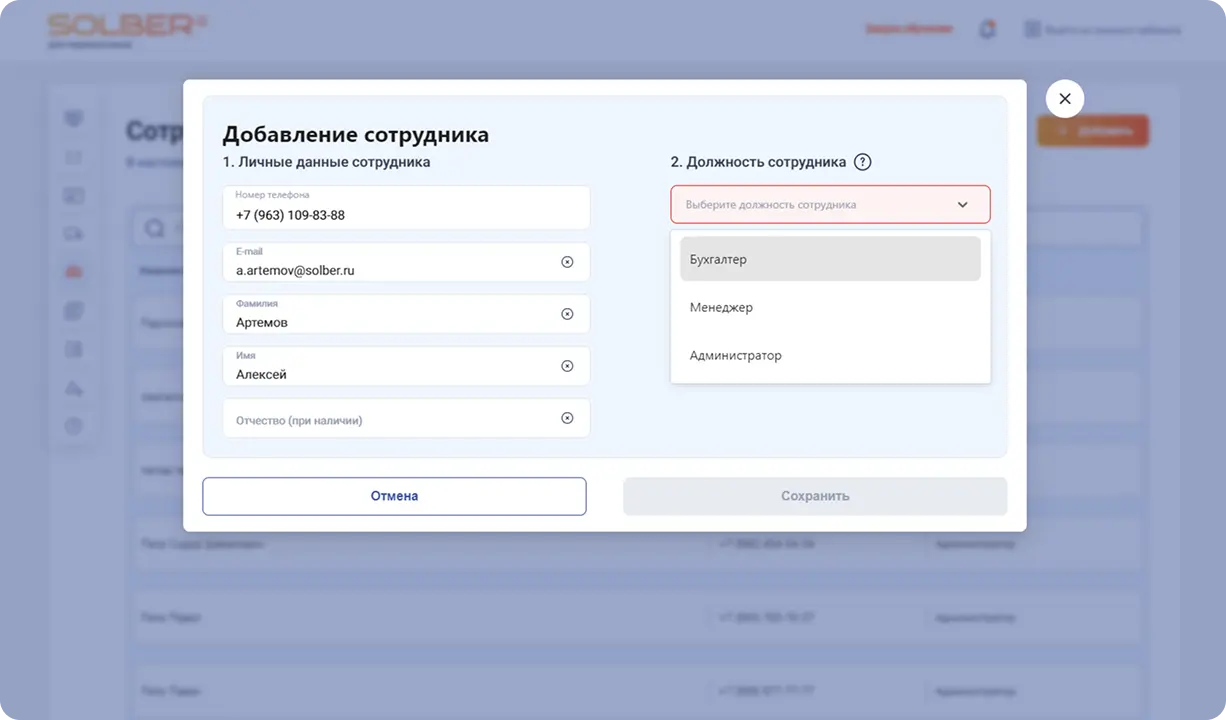
Task: Open the help tooltip next to Должность сотрудника
Action: 863,162
